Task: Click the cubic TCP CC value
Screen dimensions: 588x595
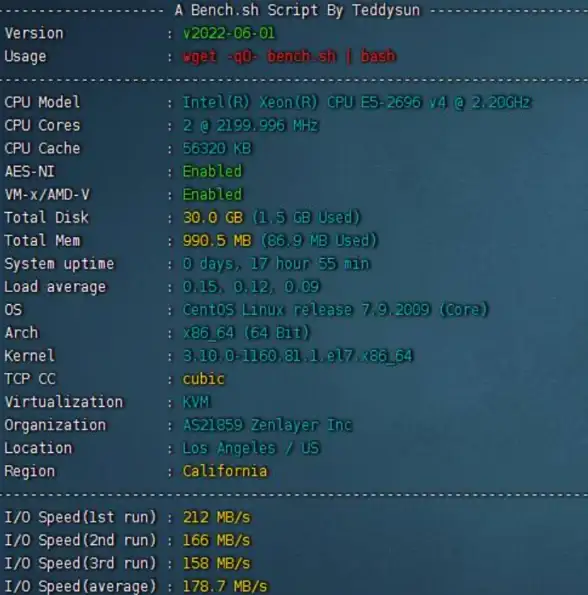Action: click(204, 379)
